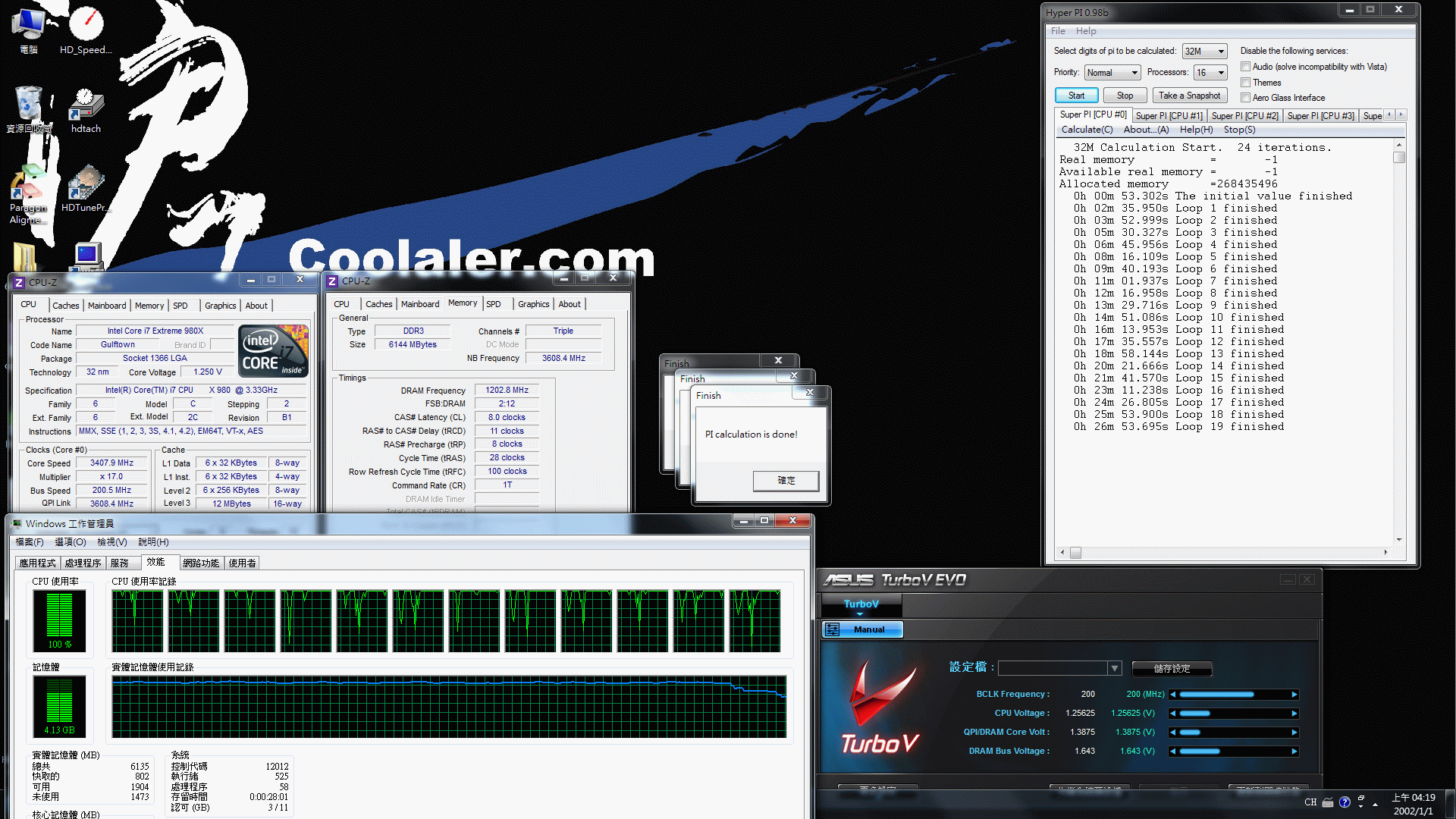This screenshot has width=1456, height=819.
Task: Decrease BCLK Frequency with left arrow
Action: pos(1173,695)
